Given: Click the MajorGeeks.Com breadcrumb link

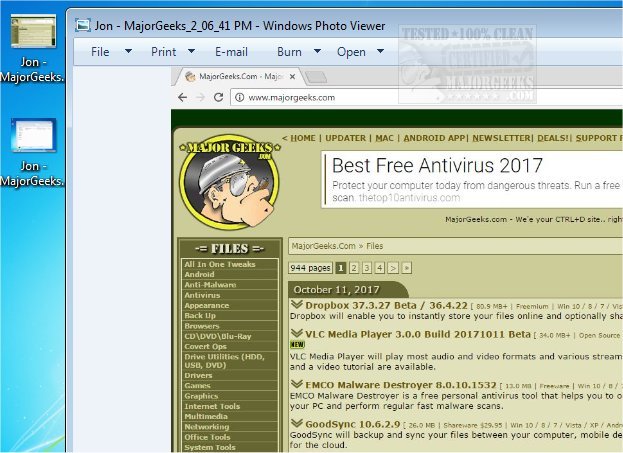Looking at the screenshot, I should pyautogui.click(x=323, y=246).
